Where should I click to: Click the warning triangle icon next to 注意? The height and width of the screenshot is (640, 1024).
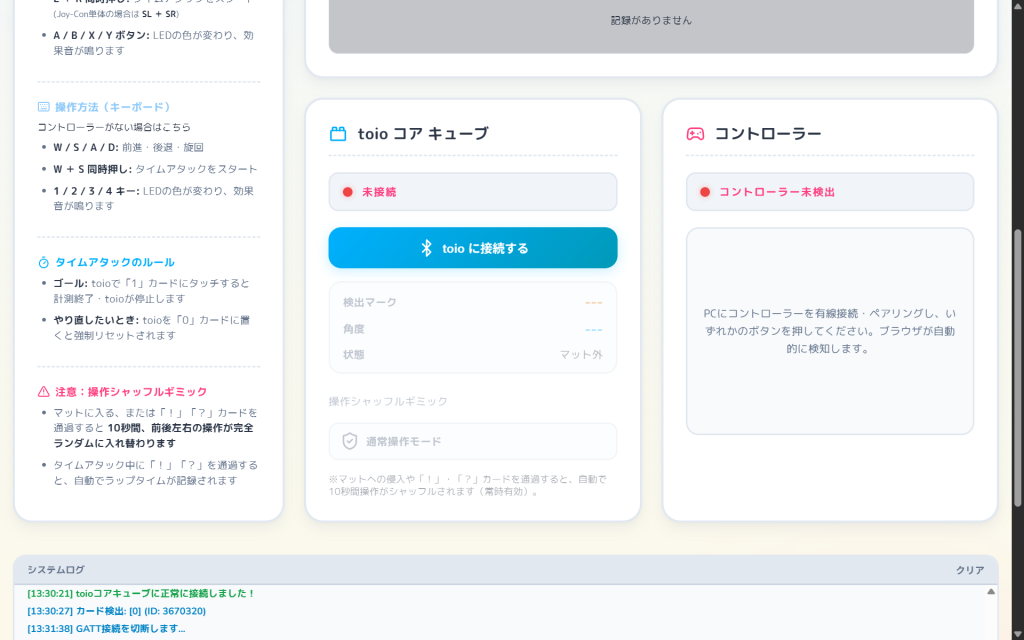tap(44, 392)
